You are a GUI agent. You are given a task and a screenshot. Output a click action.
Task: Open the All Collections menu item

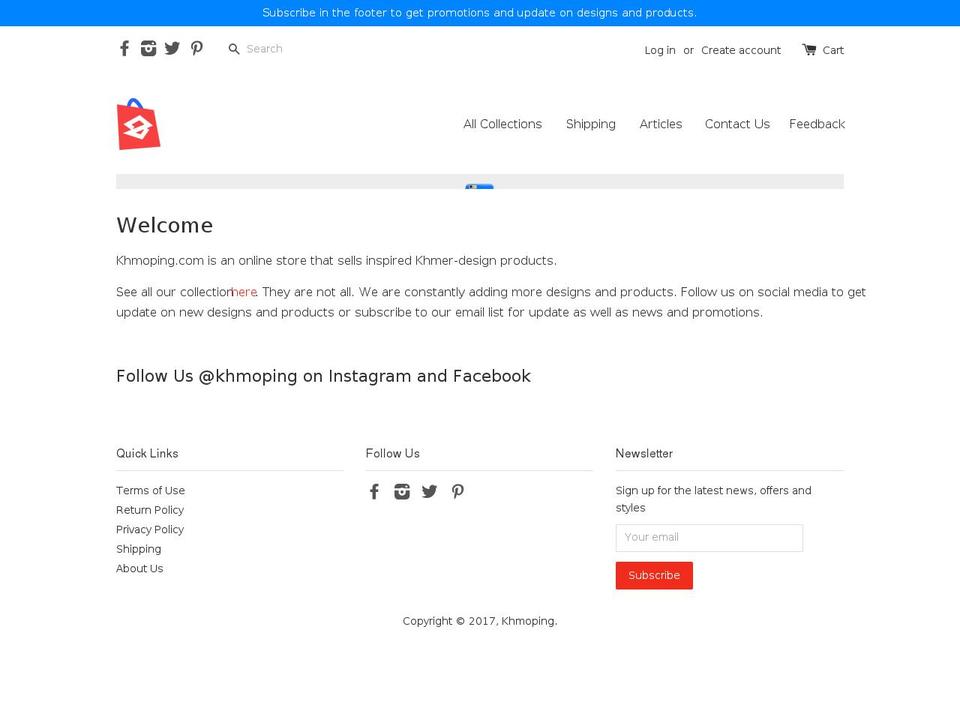[502, 124]
